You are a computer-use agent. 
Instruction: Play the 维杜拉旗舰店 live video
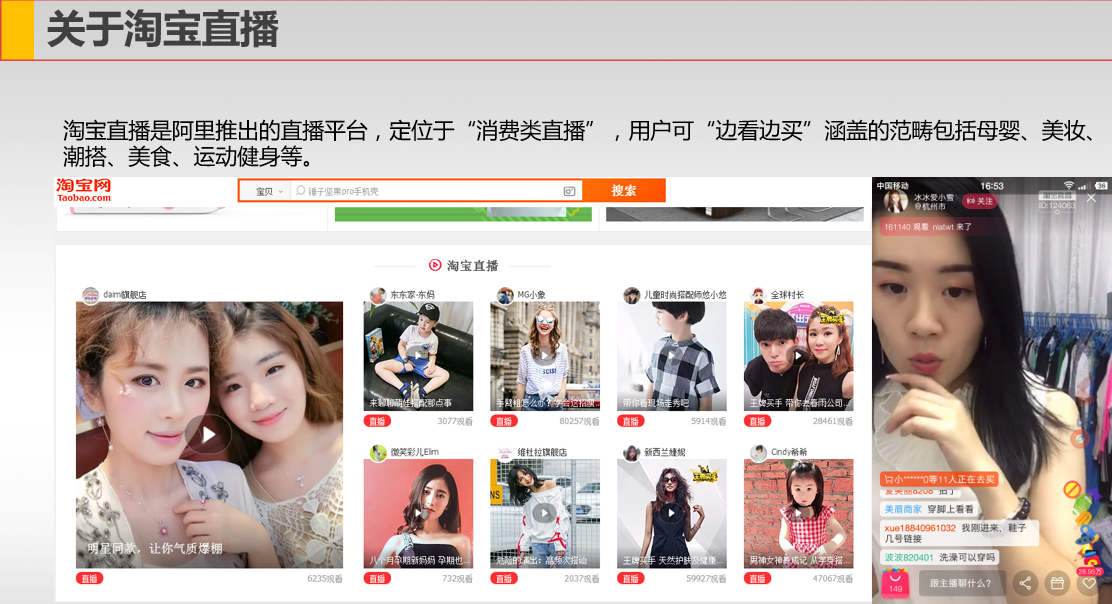545,512
